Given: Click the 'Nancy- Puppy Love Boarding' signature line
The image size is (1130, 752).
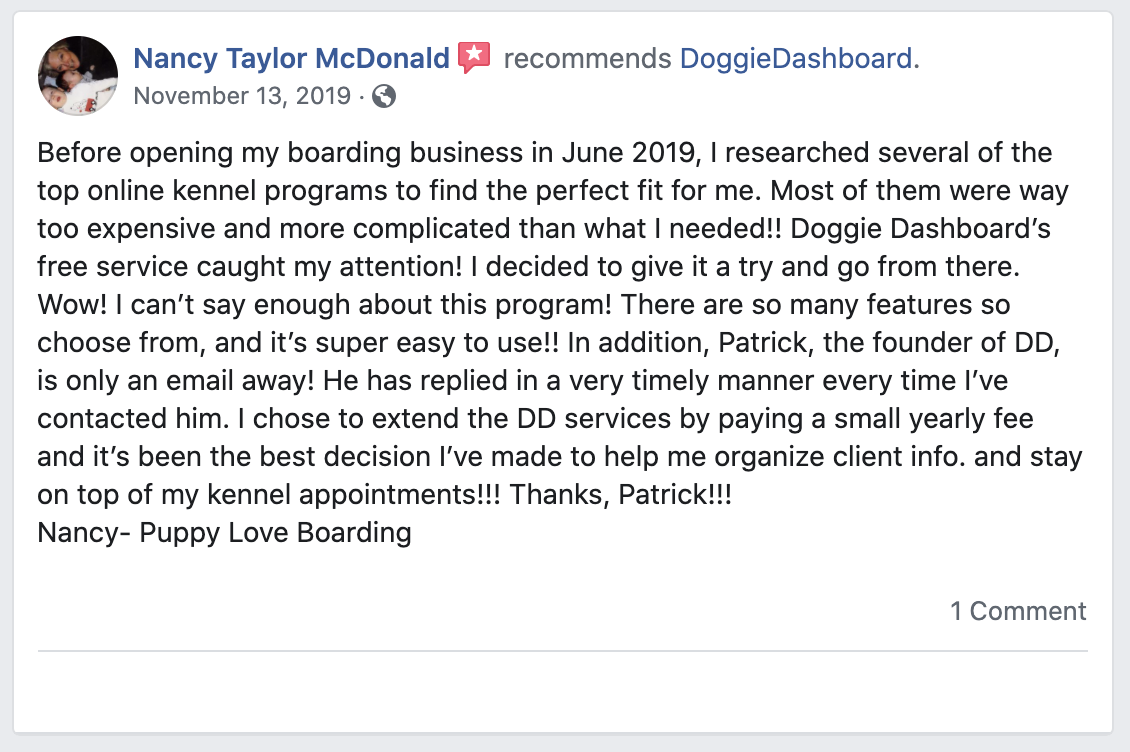Looking at the screenshot, I should [224, 533].
